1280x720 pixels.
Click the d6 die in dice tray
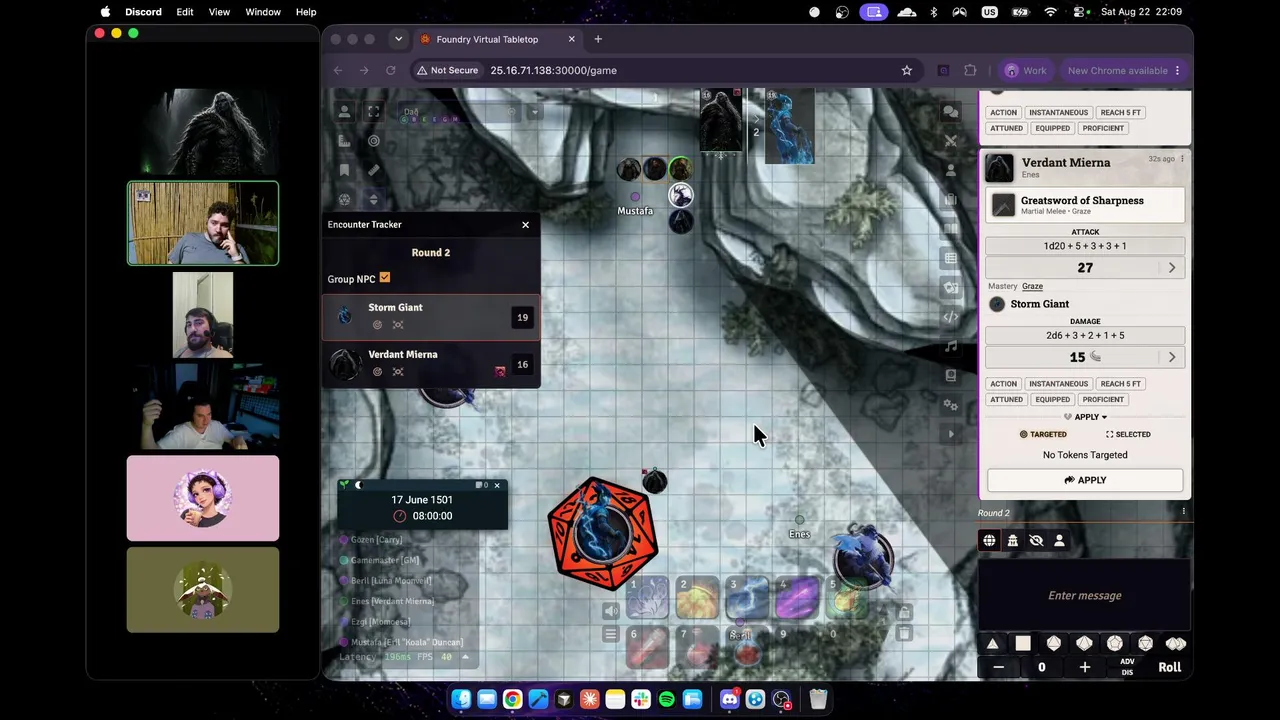[1023, 644]
